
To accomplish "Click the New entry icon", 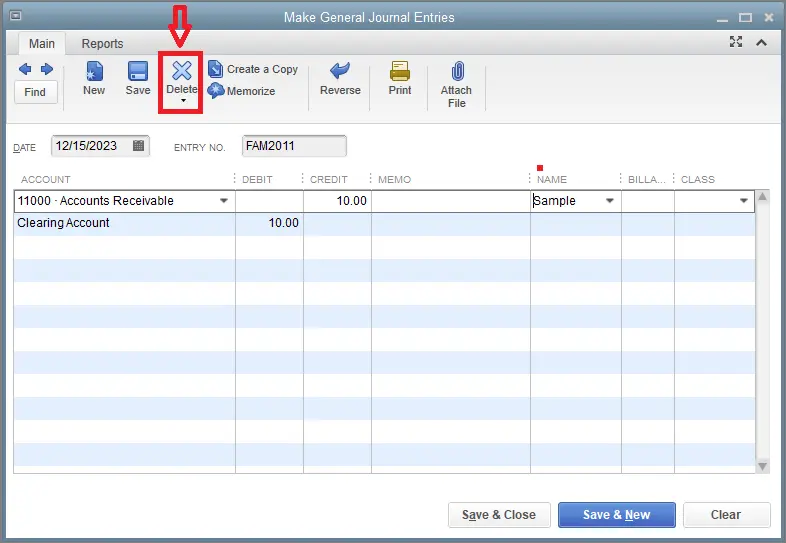I will (94, 71).
